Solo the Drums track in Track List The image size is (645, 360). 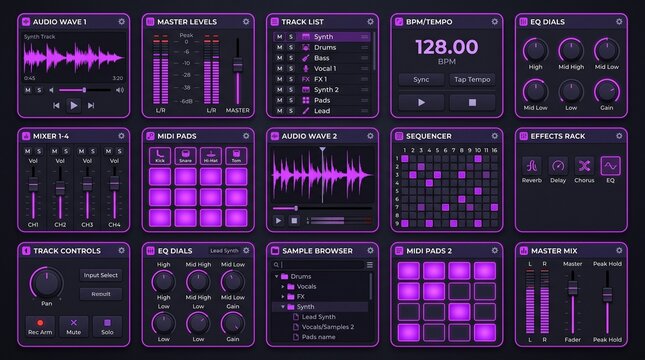pyautogui.click(x=291, y=47)
